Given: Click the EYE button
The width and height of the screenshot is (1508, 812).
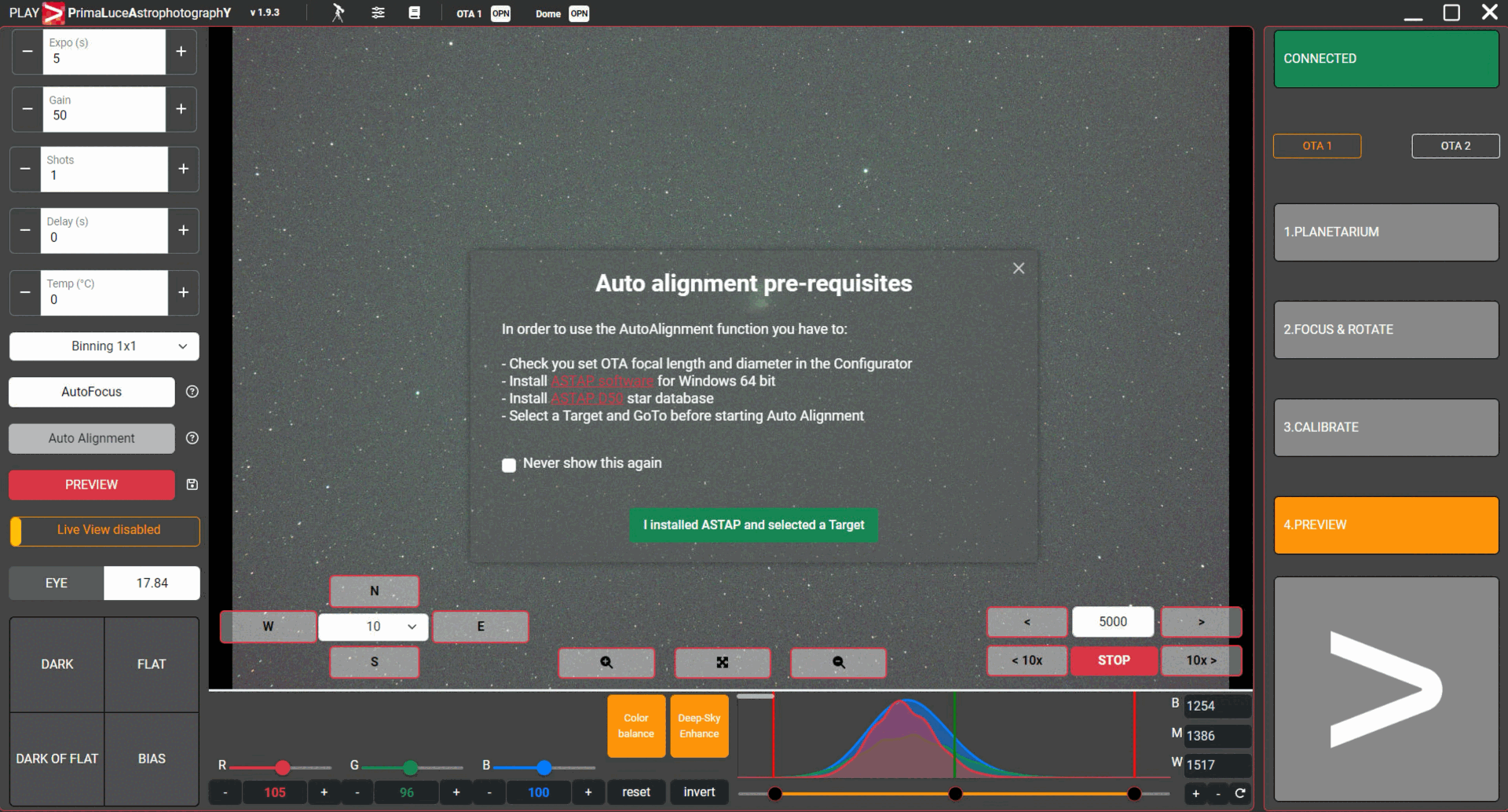Looking at the screenshot, I should [x=57, y=583].
